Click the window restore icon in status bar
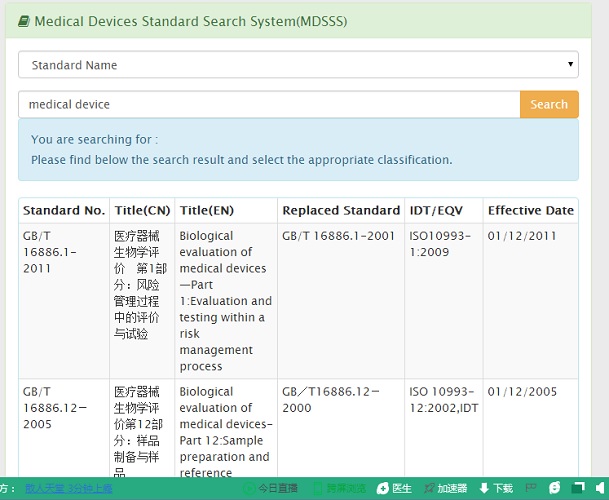 [577, 488]
